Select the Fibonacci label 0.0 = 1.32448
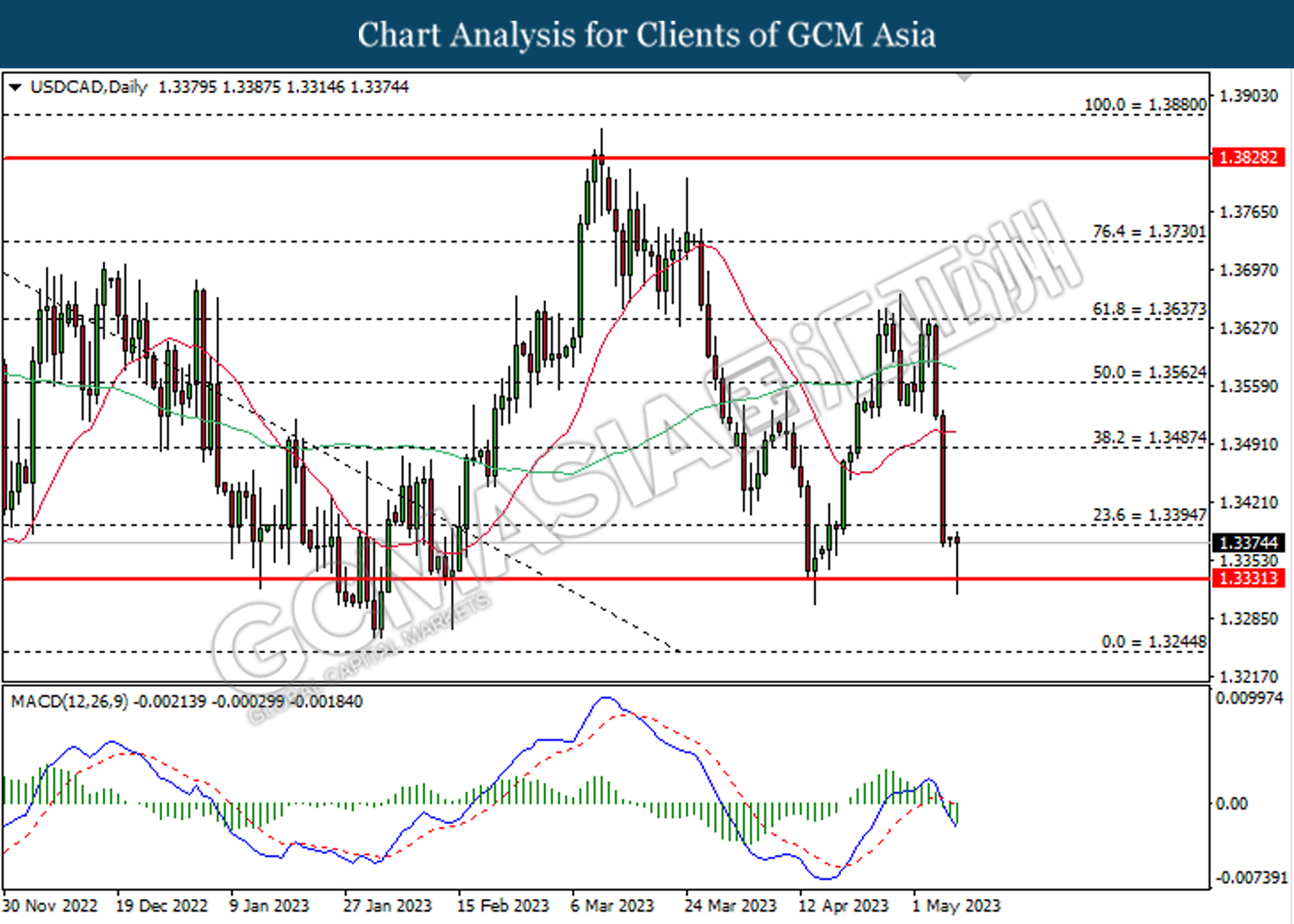 pyautogui.click(x=1154, y=642)
